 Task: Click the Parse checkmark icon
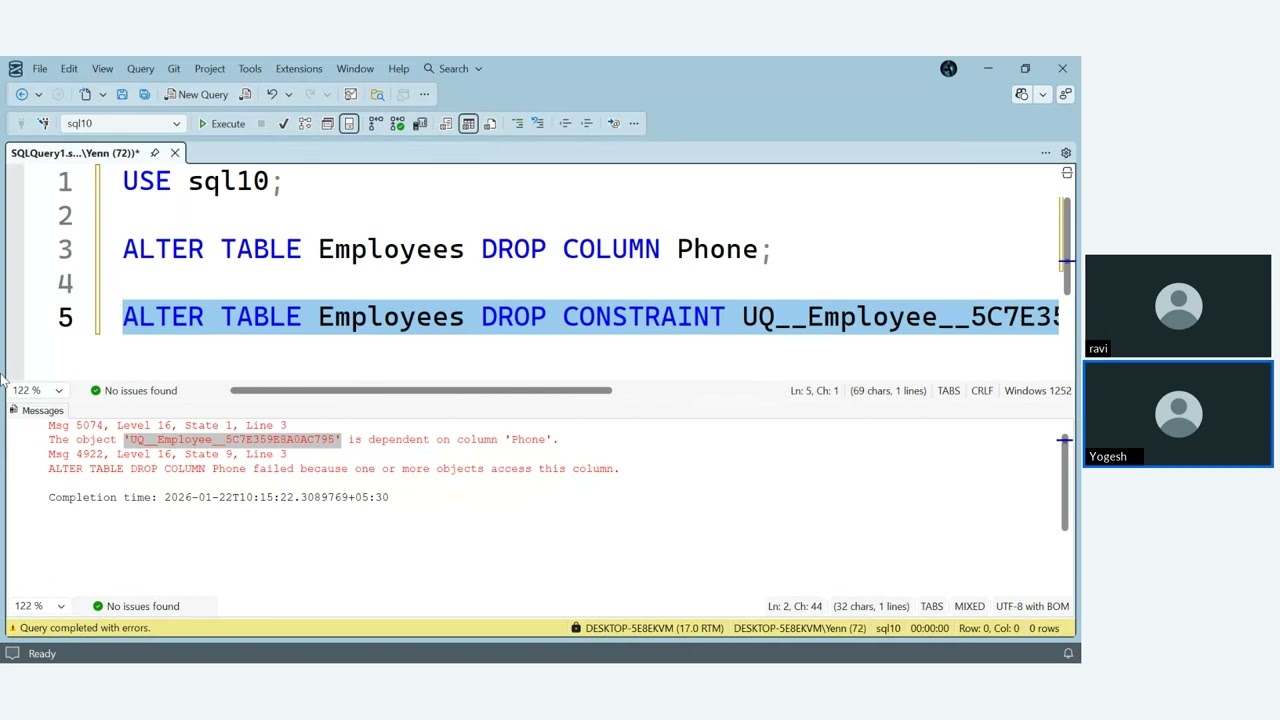point(283,123)
